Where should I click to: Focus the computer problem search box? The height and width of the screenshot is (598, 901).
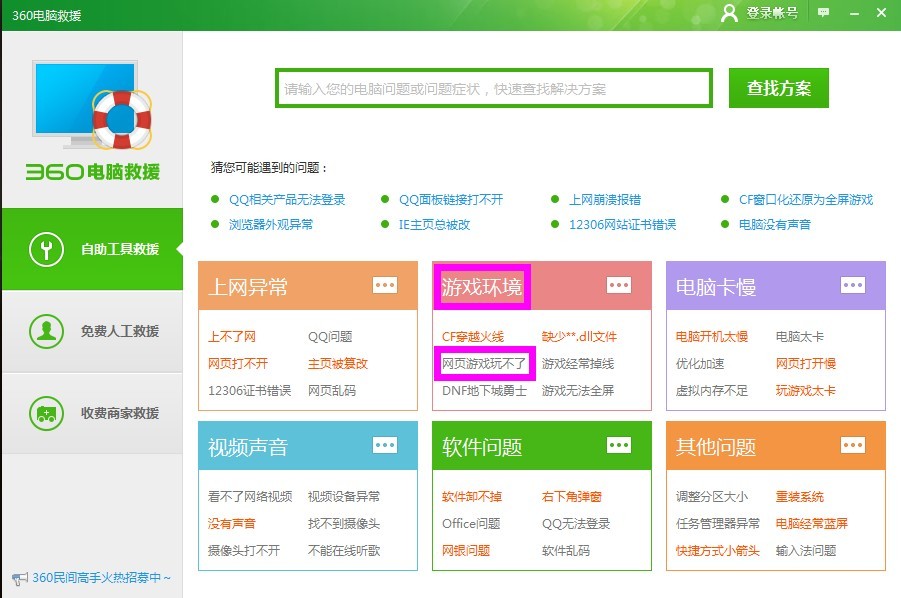494,88
